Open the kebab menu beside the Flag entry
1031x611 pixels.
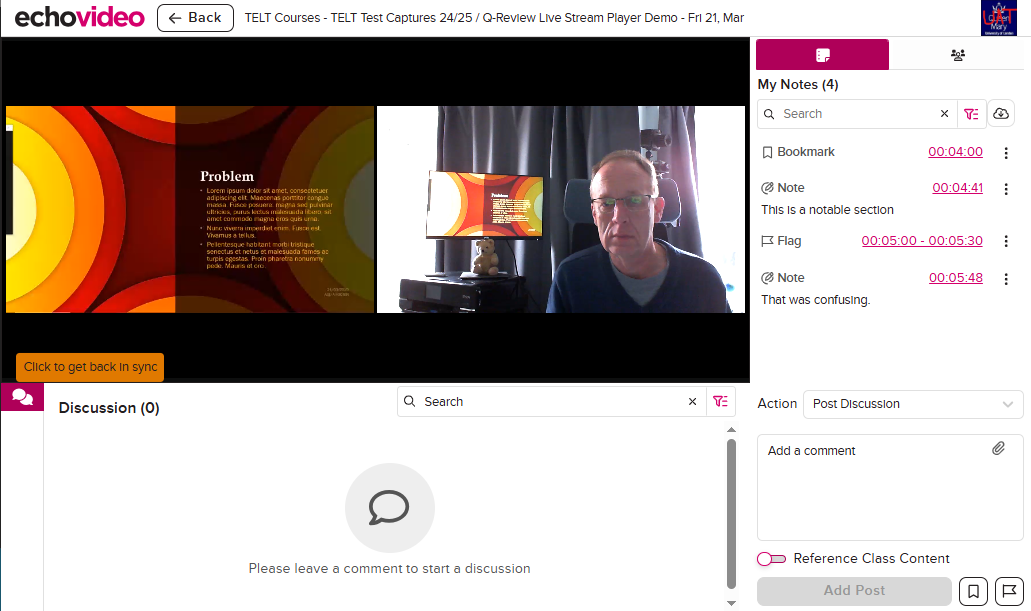1006,241
